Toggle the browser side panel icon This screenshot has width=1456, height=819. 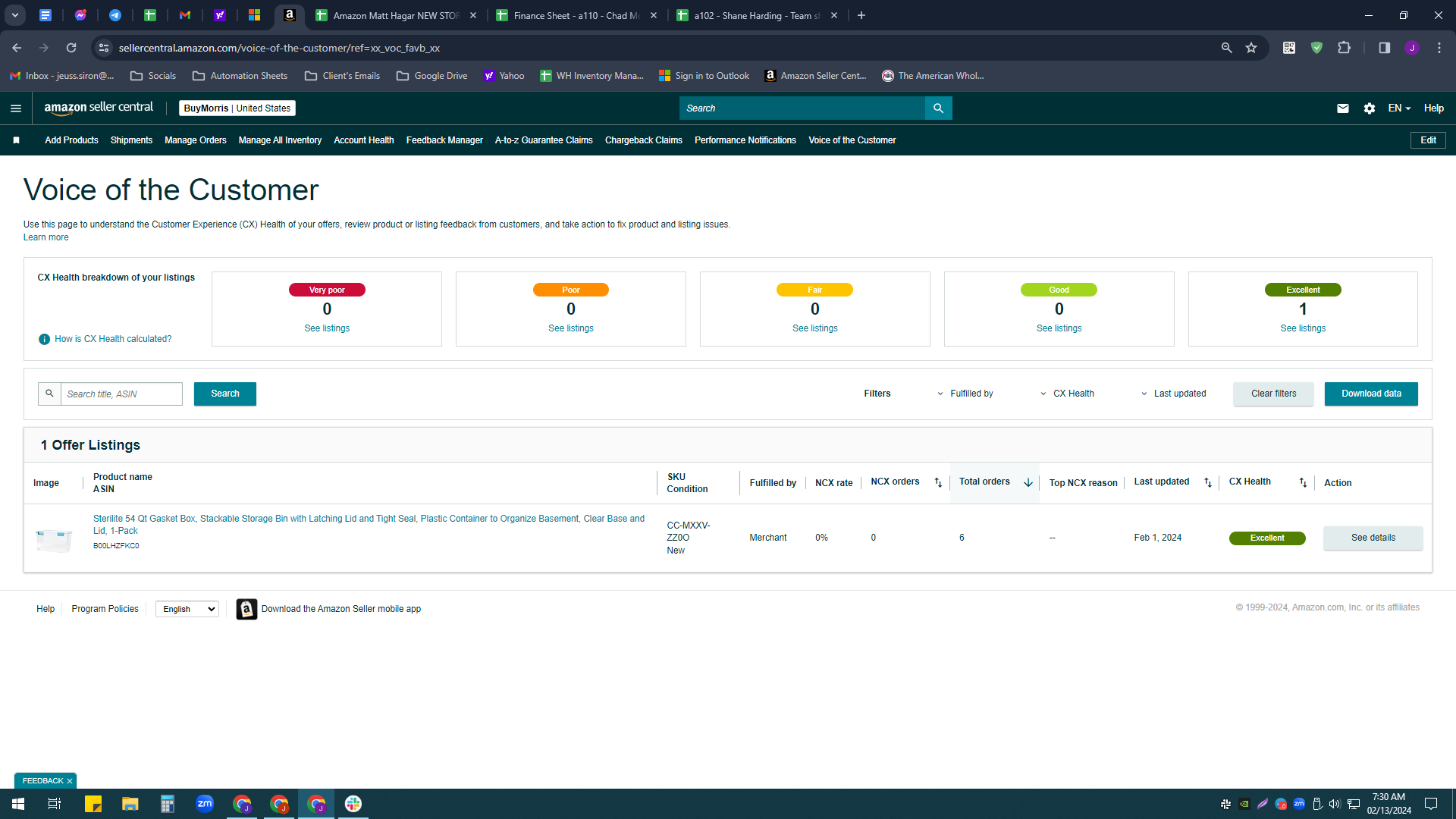[x=1385, y=48]
